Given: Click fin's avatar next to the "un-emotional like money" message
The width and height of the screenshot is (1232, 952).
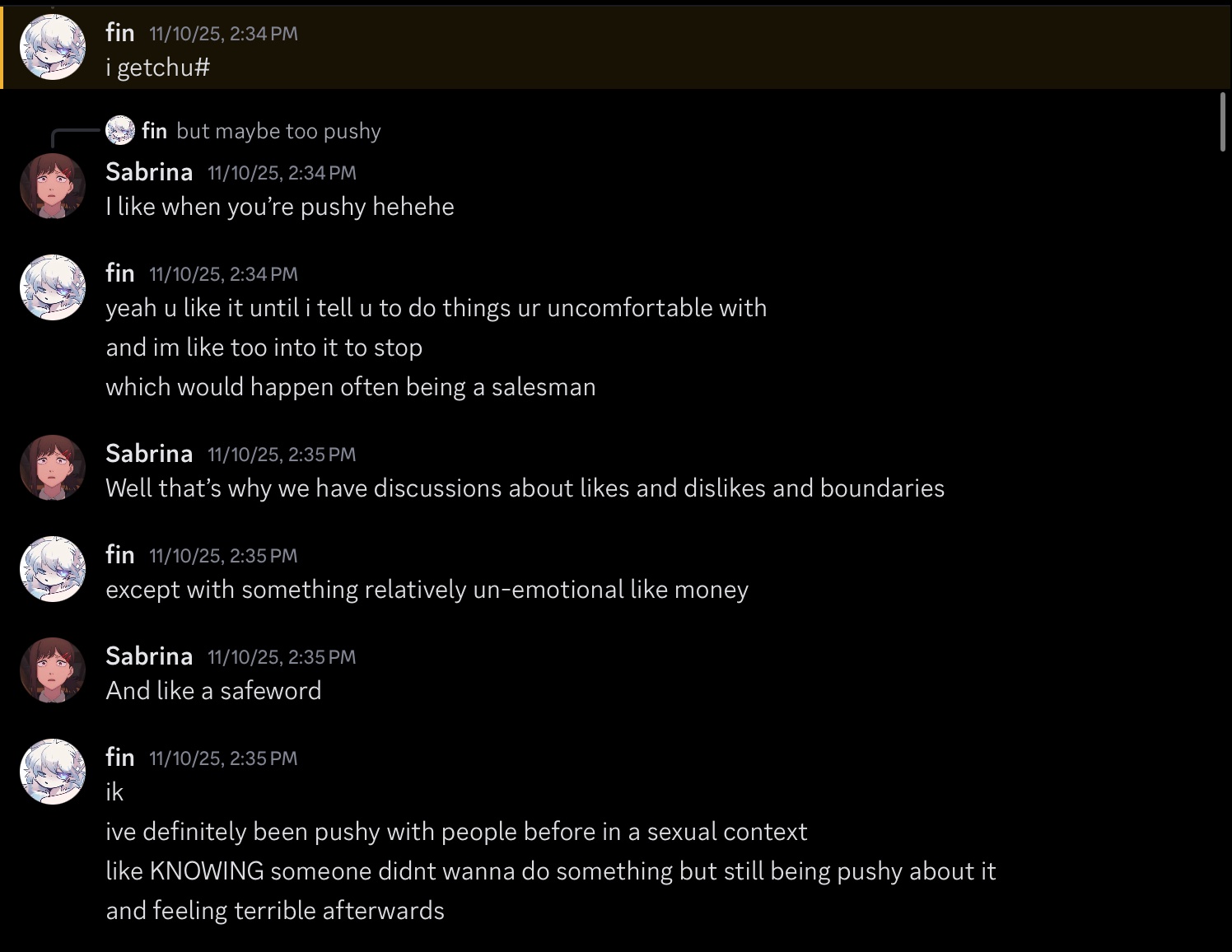Looking at the screenshot, I should tap(53, 569).
